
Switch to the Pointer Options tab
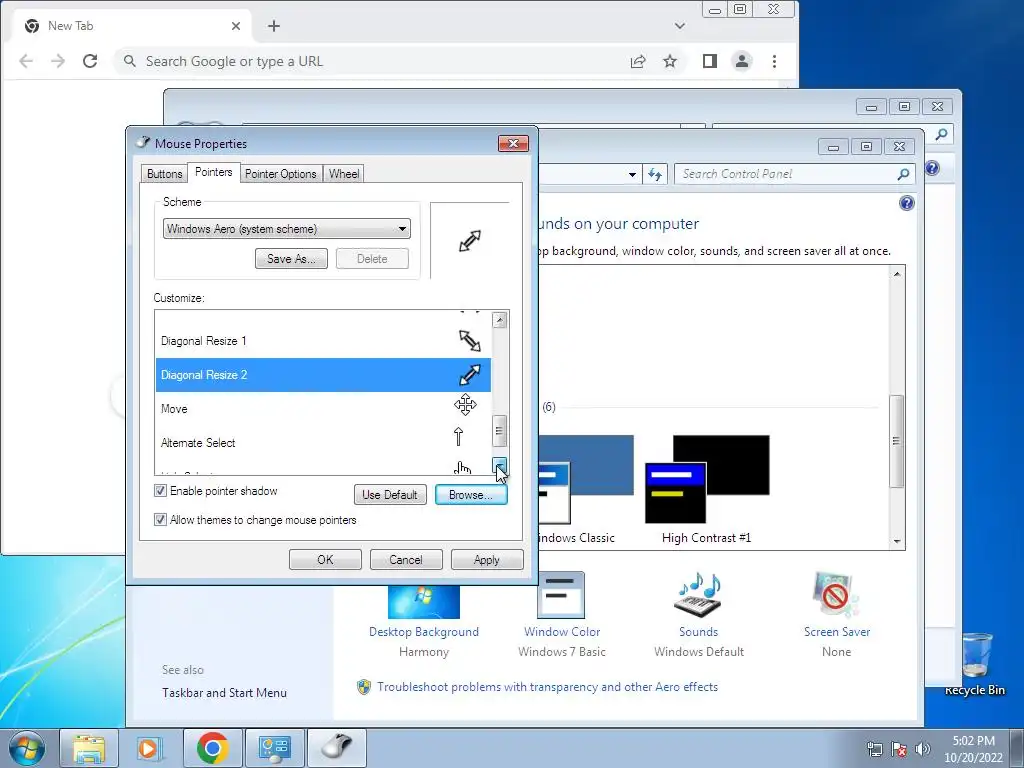[280, 174]
